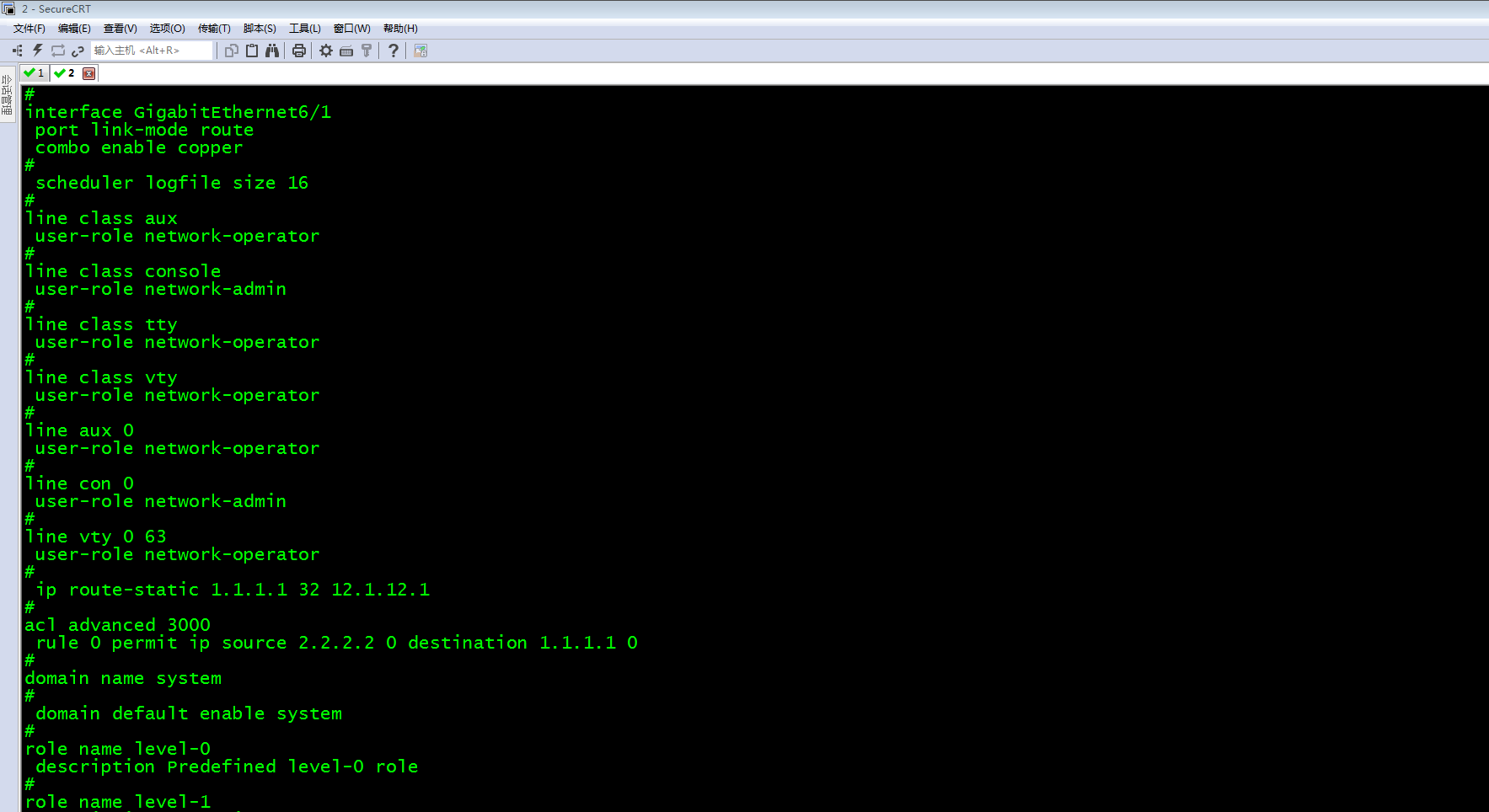The width and height of the screenshot is (1489, 812).
Task: Switch to session tab 1
Action: [x=35, y=73]
